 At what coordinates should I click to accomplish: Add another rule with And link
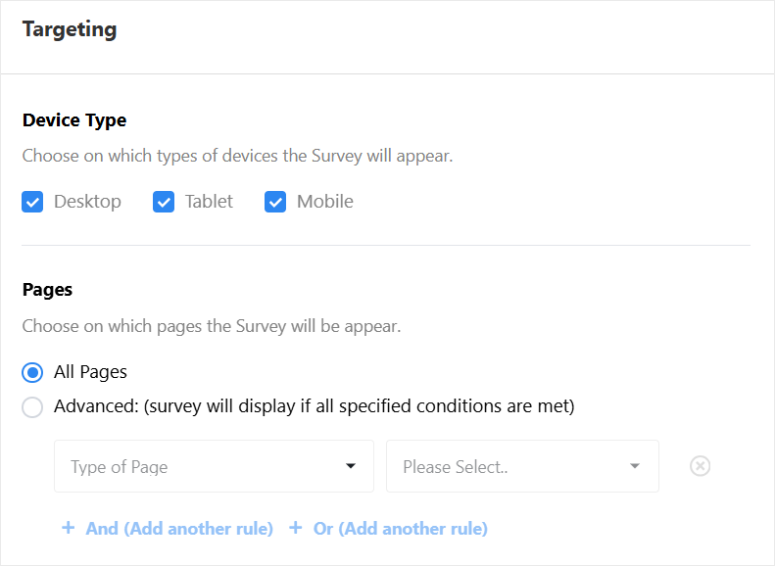[x=179, y=528]
